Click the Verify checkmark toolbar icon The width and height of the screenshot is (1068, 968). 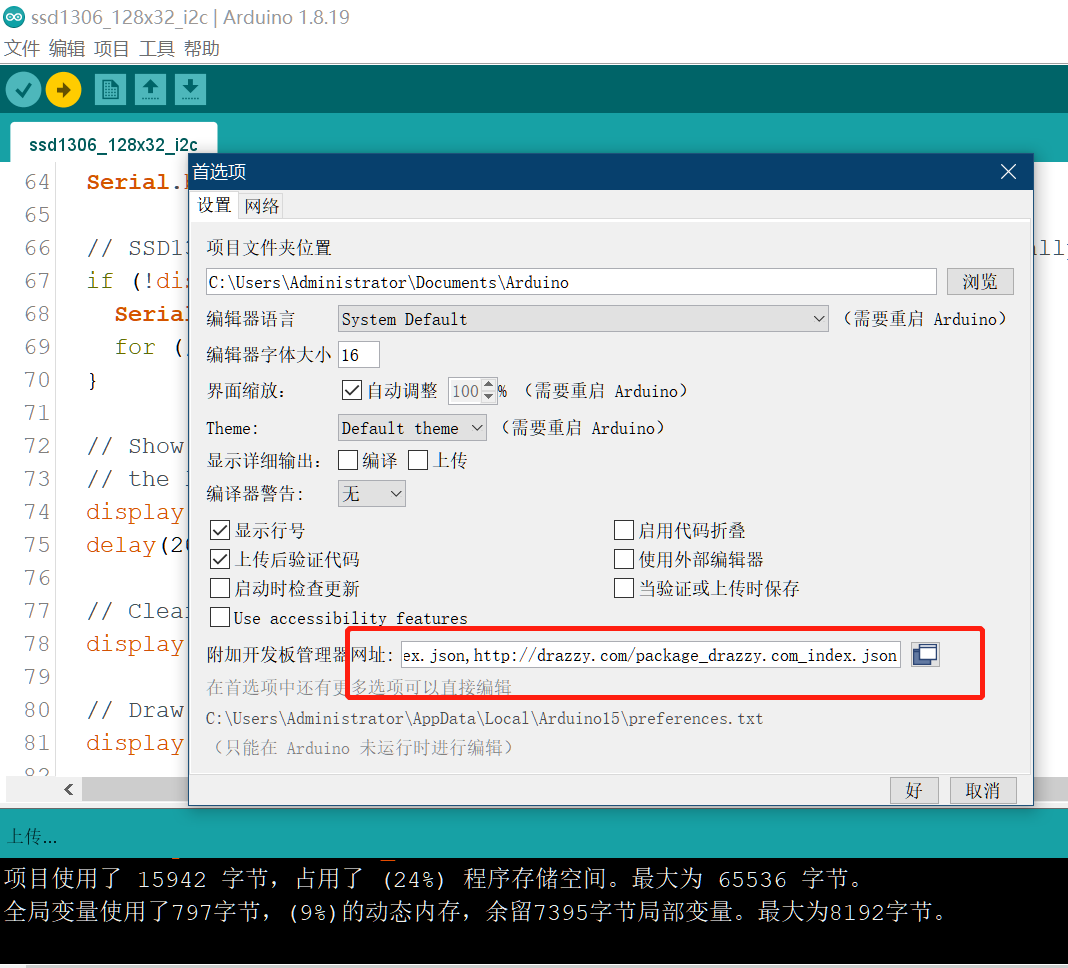pyautogui.click(x=23, y=90)
